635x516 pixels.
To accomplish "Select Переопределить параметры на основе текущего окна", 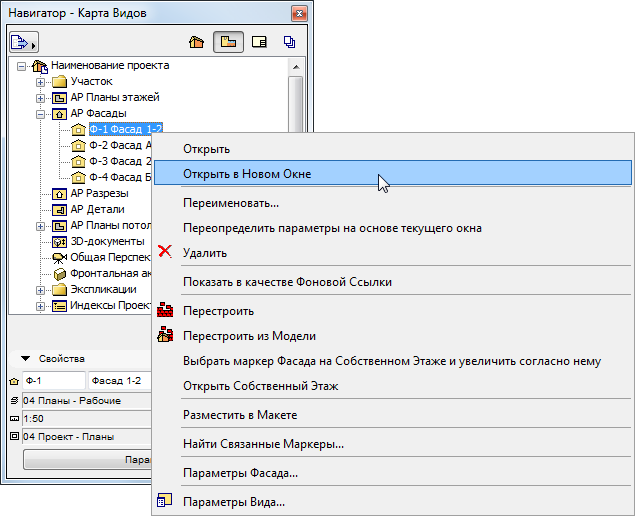I will 393,228.
